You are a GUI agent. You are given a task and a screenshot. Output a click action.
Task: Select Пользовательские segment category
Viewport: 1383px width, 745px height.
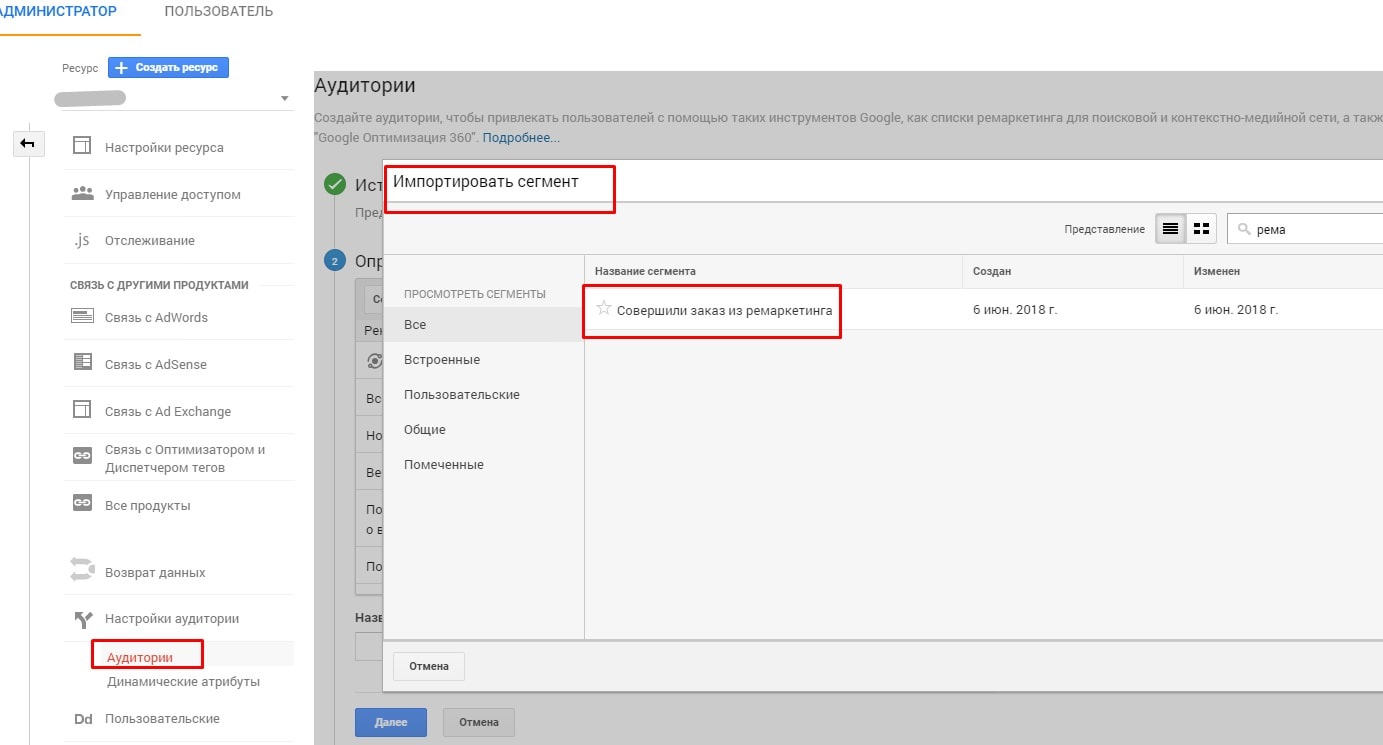[461, 394]
